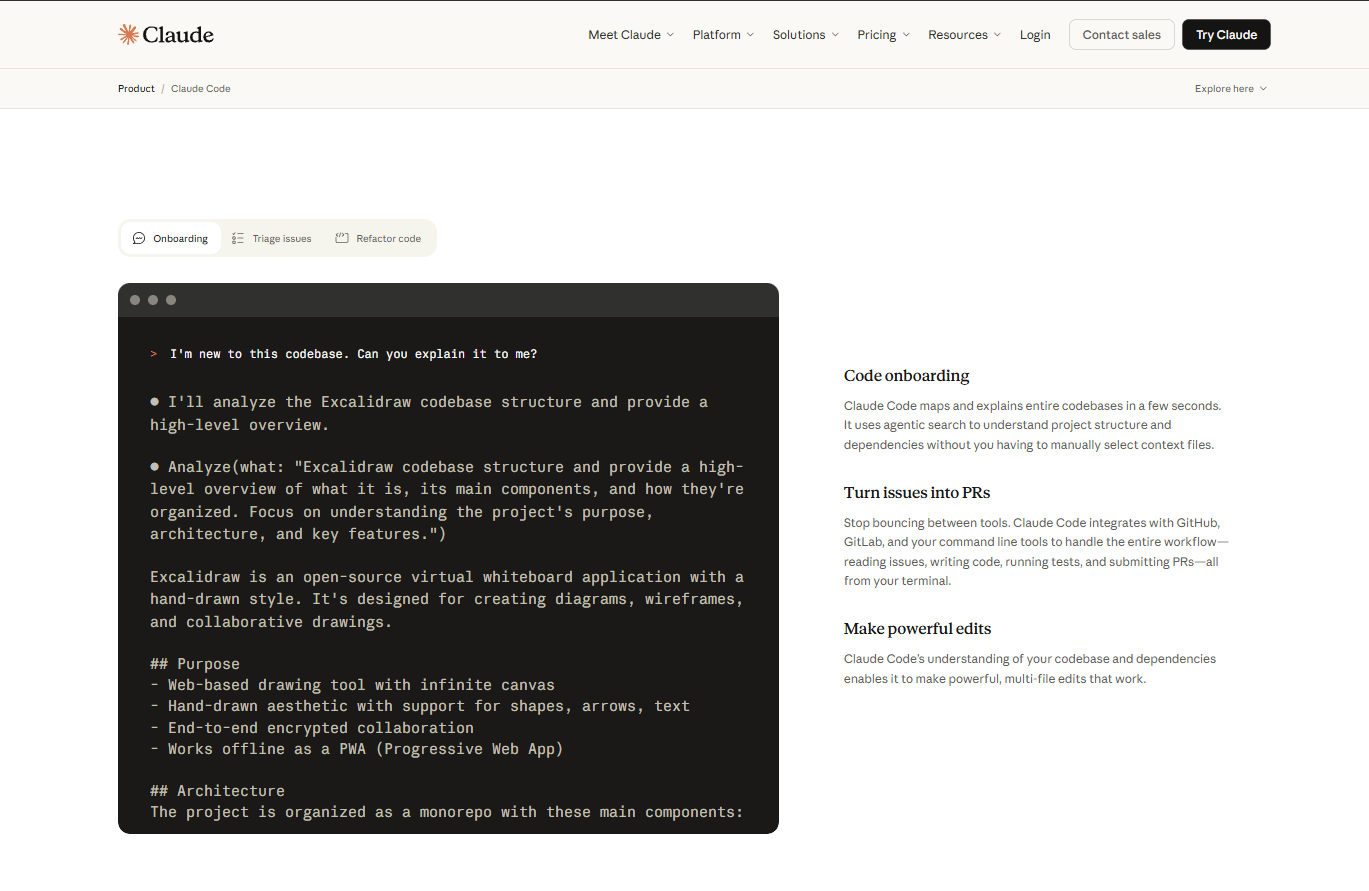Click the Contact sales button
The width and height of the screenshot is (1369, 891).
tap(1121, 34)
